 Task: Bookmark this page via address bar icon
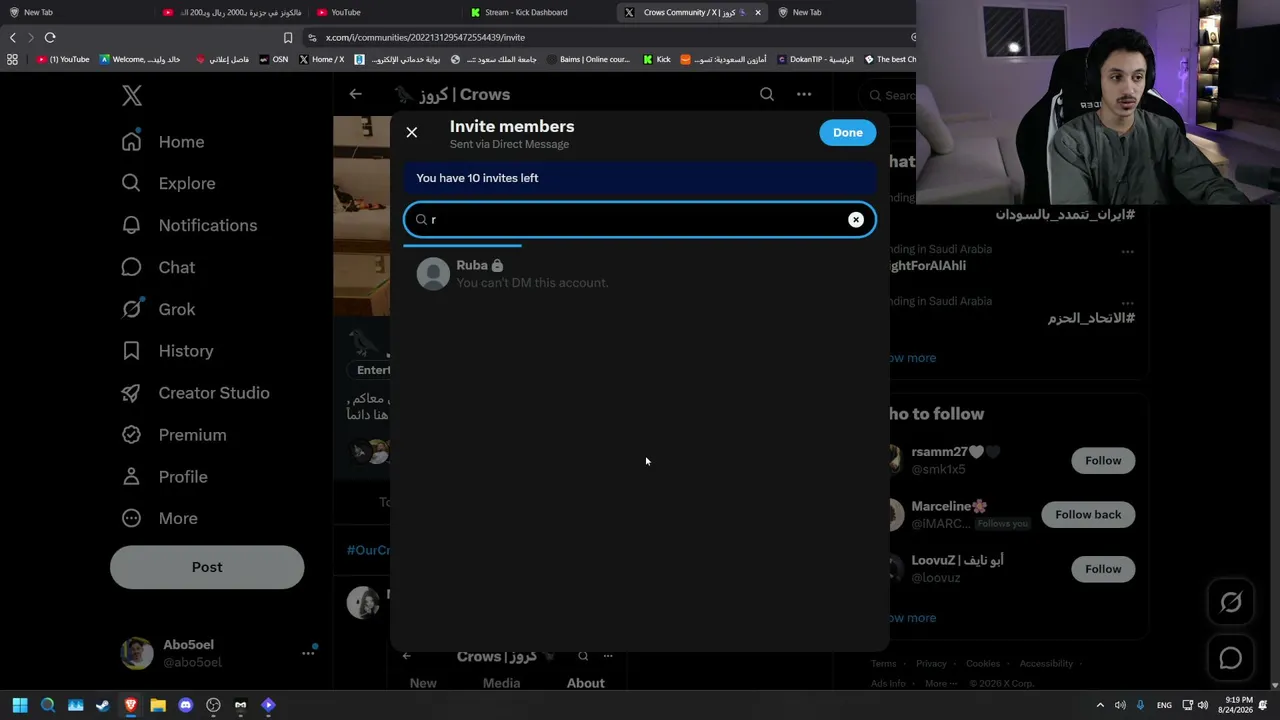pos(288,37)
